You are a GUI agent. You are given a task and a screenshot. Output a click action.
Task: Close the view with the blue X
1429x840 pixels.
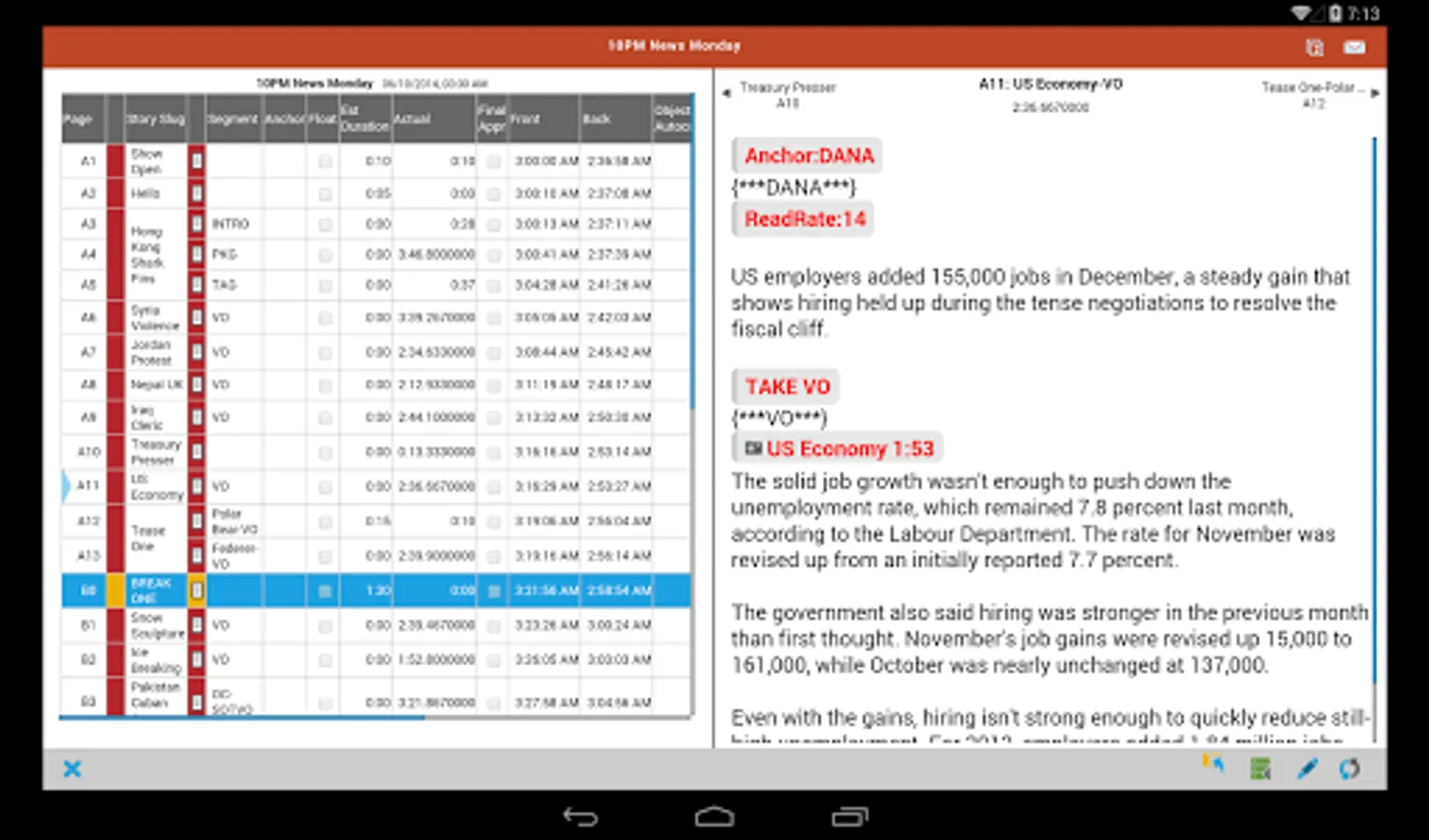[x=72, y=769]
